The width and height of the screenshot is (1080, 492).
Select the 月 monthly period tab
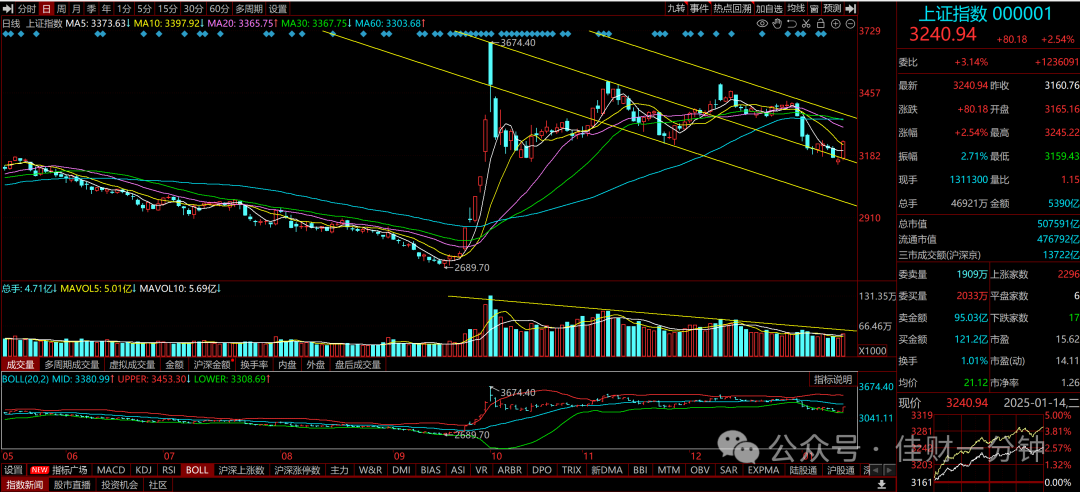pos(76,9)
